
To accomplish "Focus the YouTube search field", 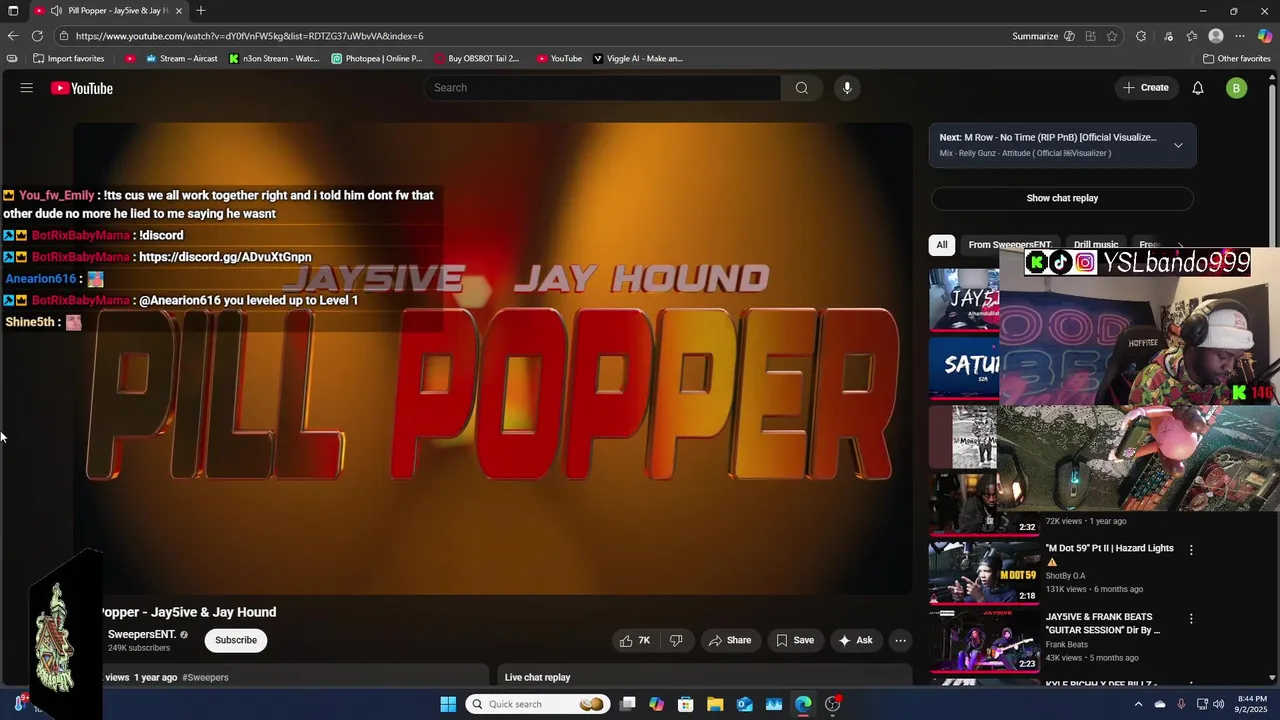I will (x=603, y=88).
